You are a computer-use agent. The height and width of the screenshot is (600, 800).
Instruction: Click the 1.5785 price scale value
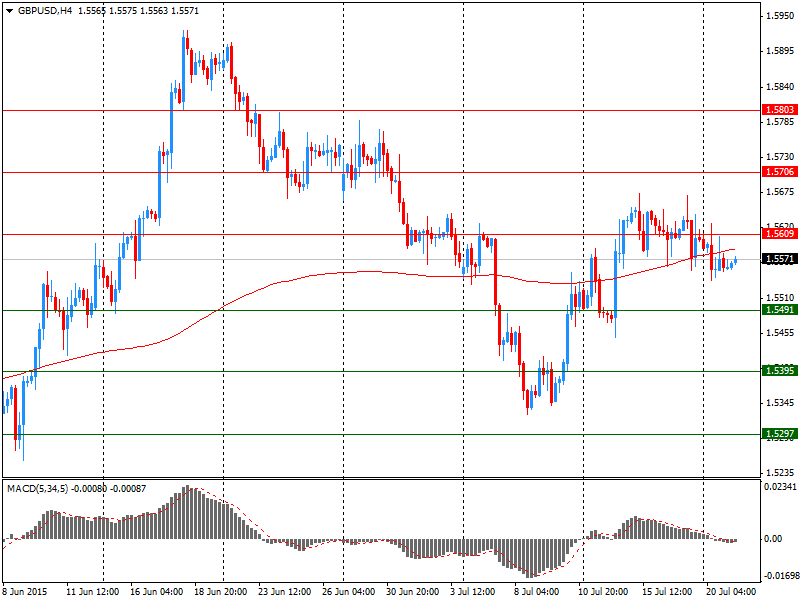tap(780, 121)
